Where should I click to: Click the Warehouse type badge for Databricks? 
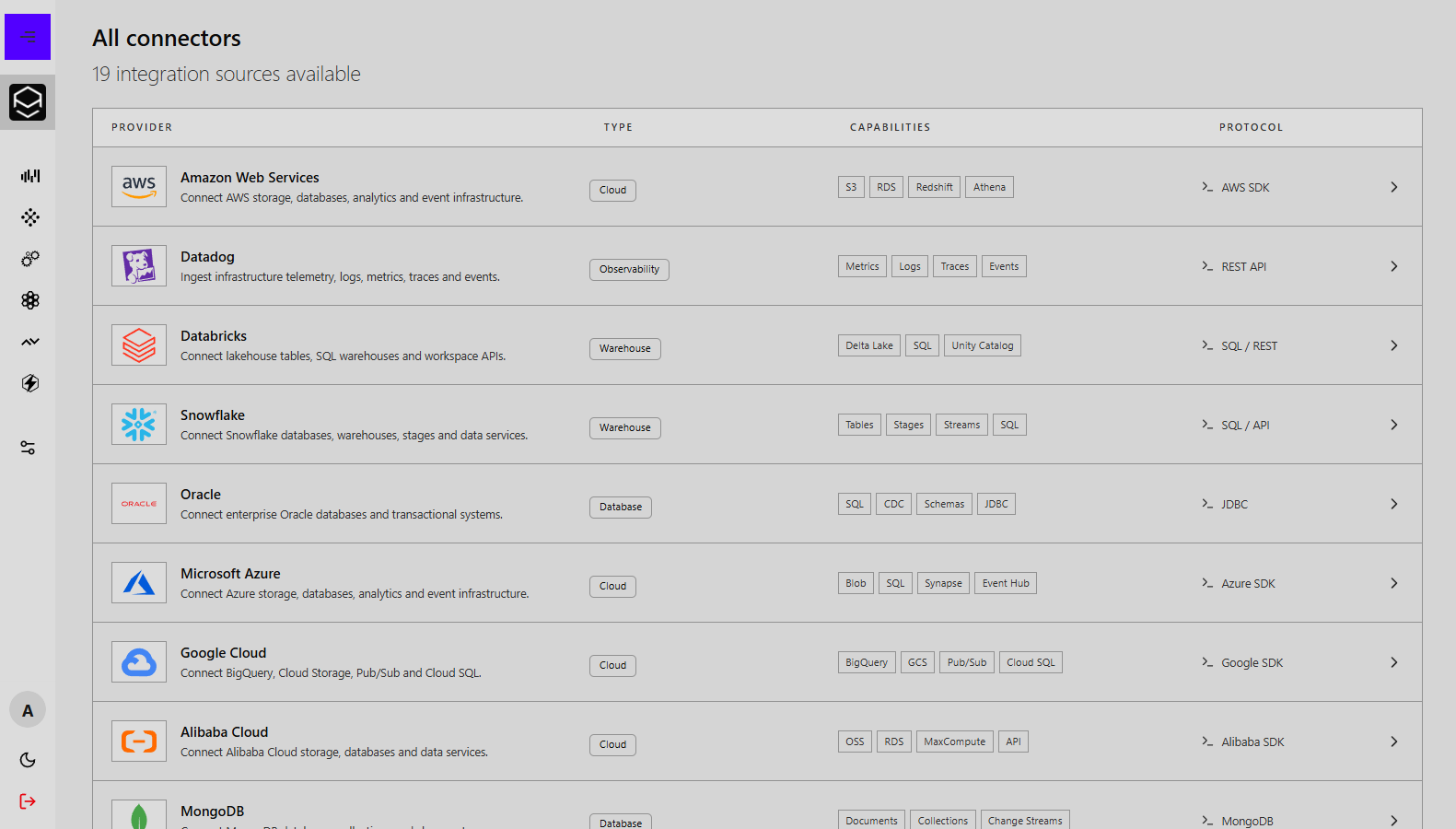point(625,349)
